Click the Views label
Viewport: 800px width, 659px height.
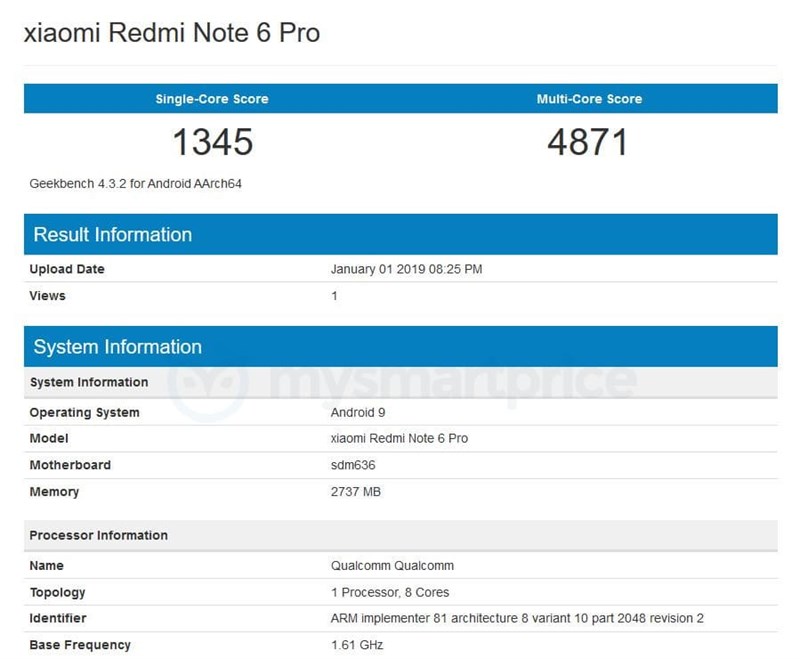[47, 296]
